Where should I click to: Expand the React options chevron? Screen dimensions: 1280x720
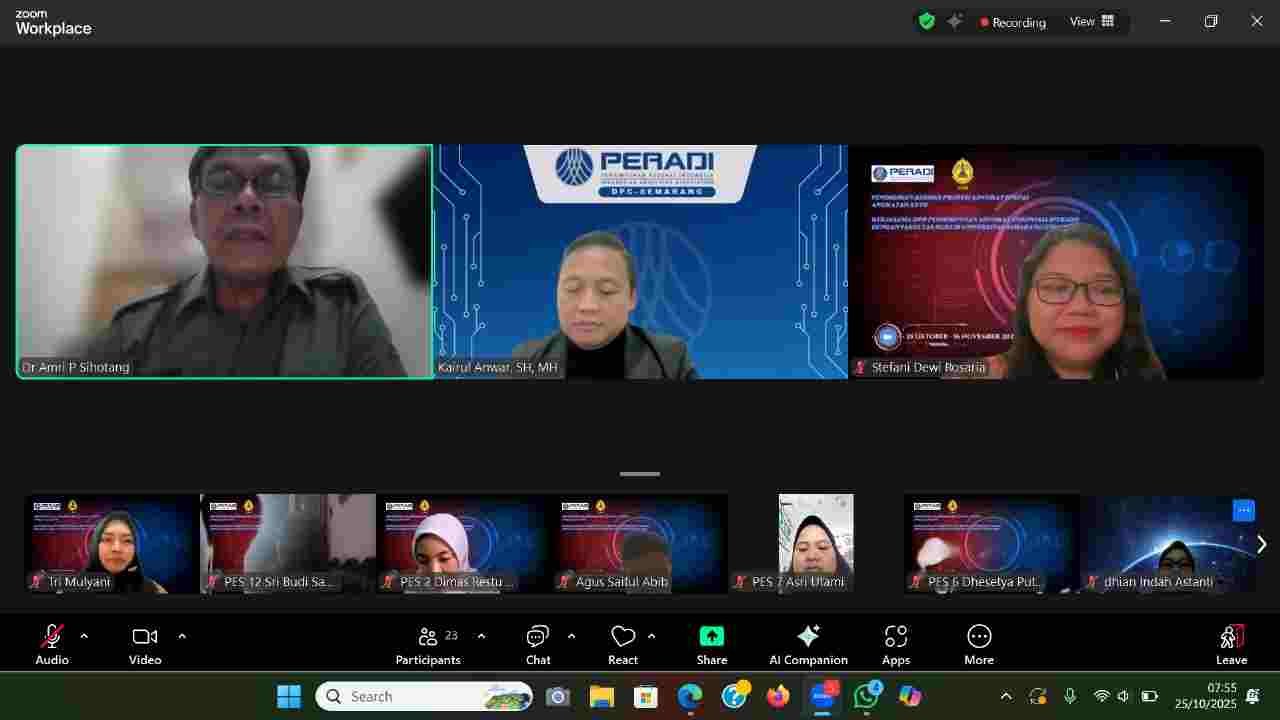pyautogui.click(x=652, y=636)
